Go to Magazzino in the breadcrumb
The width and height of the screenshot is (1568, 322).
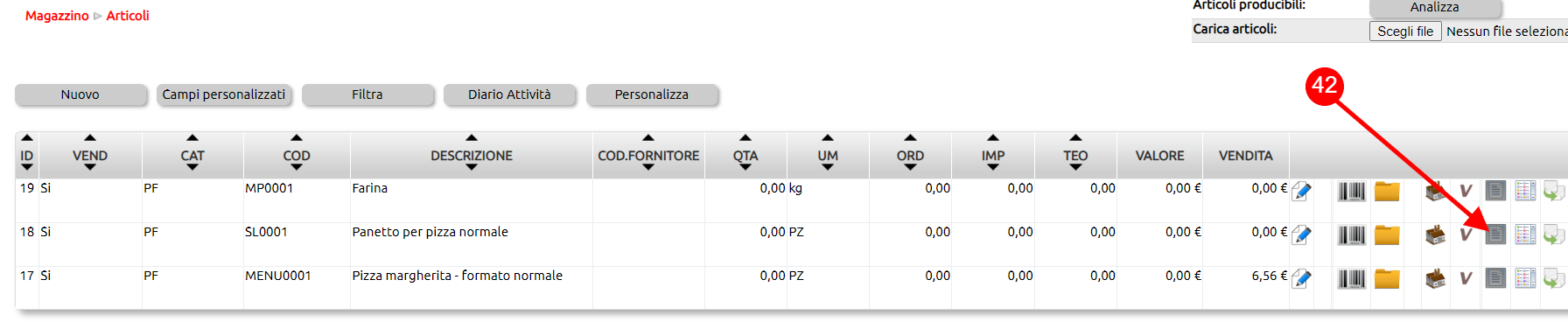click(x=57, y=16)
